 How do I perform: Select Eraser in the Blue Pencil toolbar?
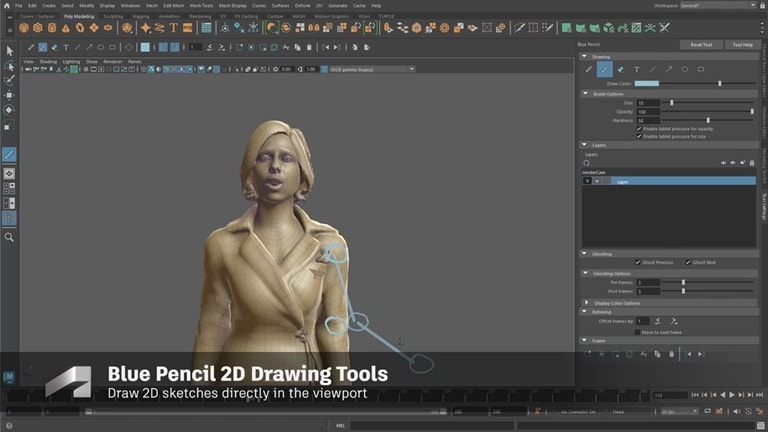click(x=54, y=48)
